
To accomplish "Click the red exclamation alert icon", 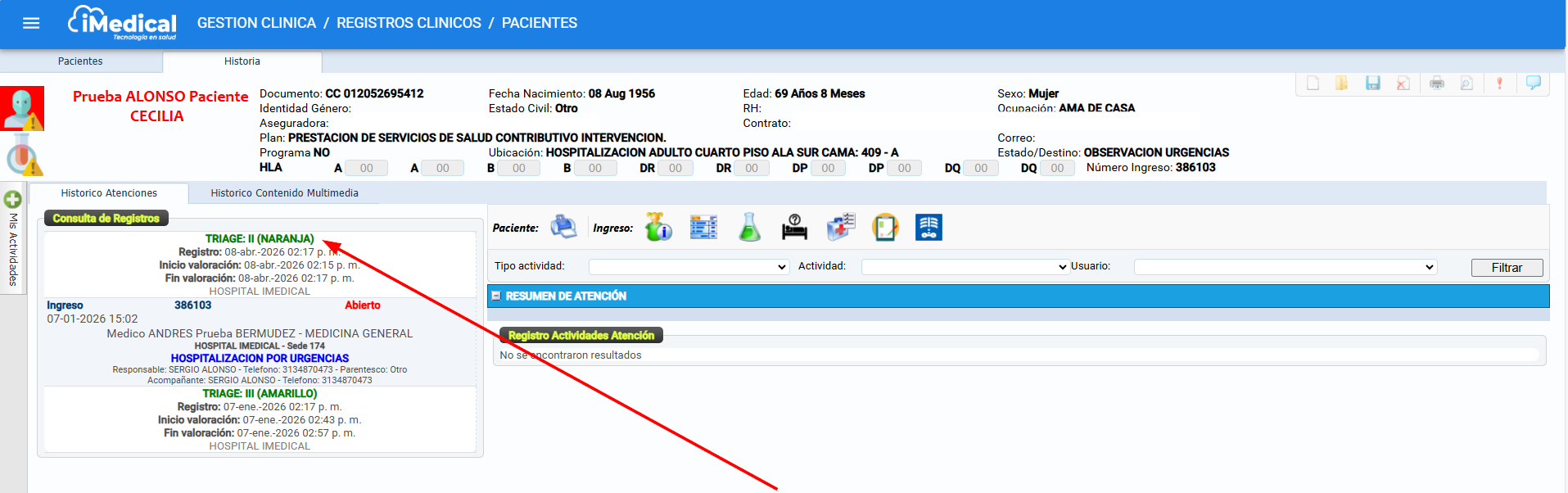I will point(1499,83).
